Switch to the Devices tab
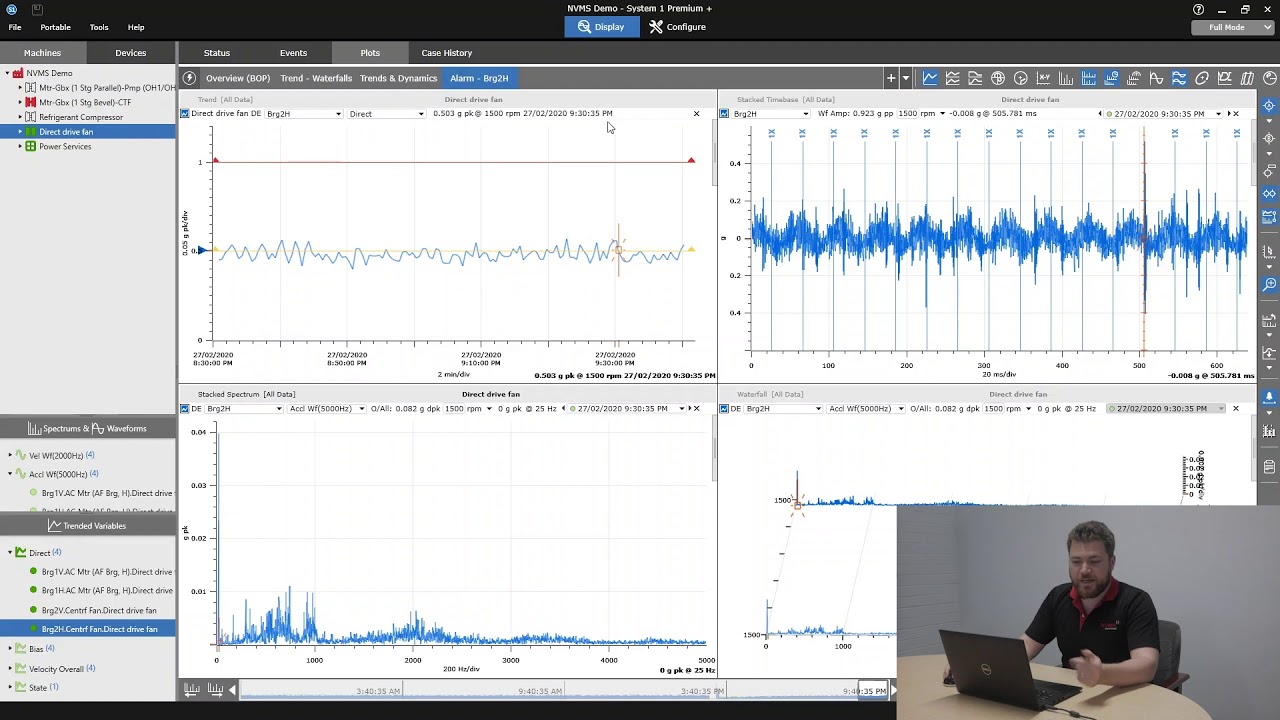The height and width of the screenshot is (720, 1280). point(130,53)
